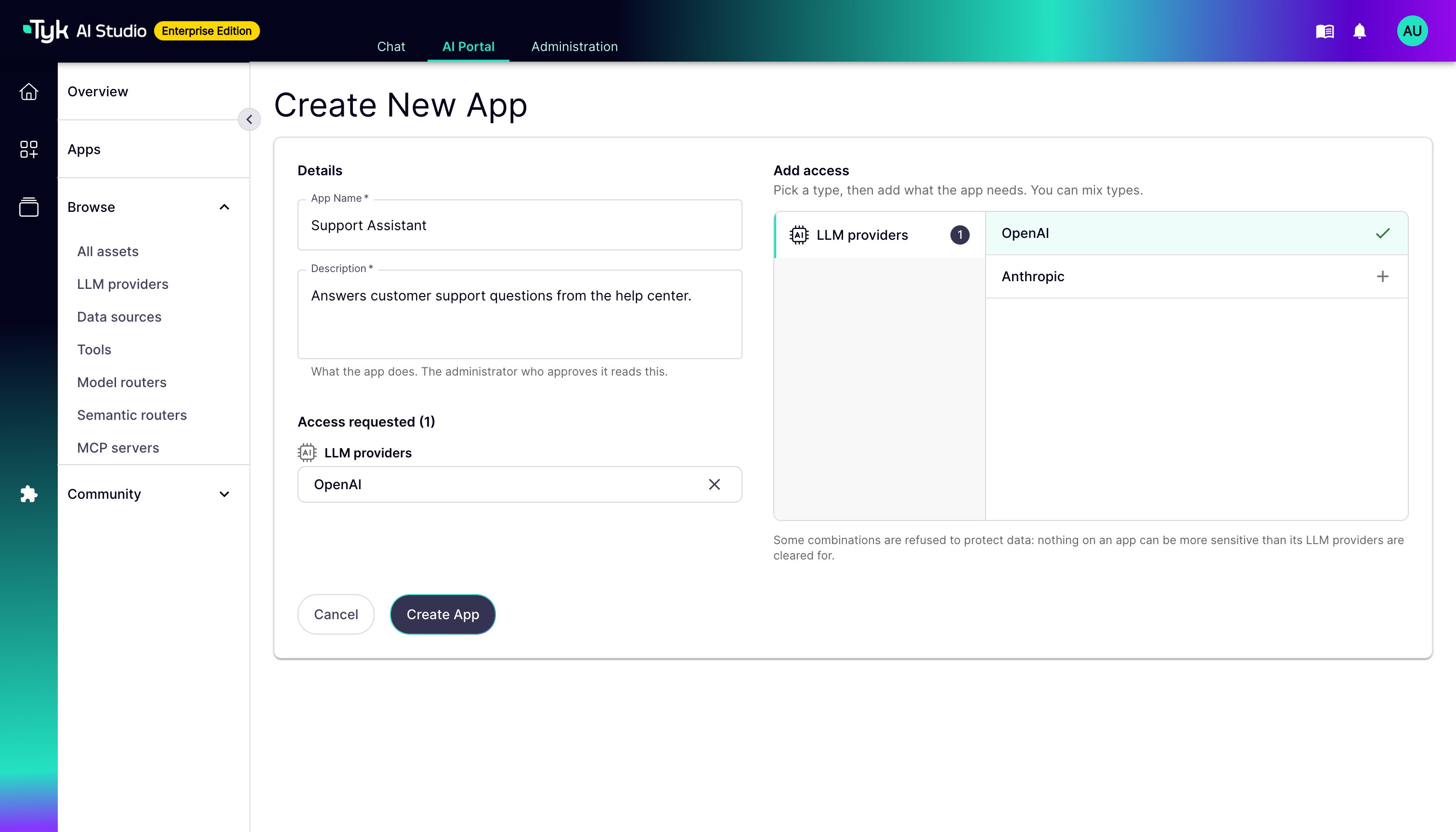Viewport: 1456px width, 832px height.
Task: Click the browse stack icon in rail
Action: point(28,207)
